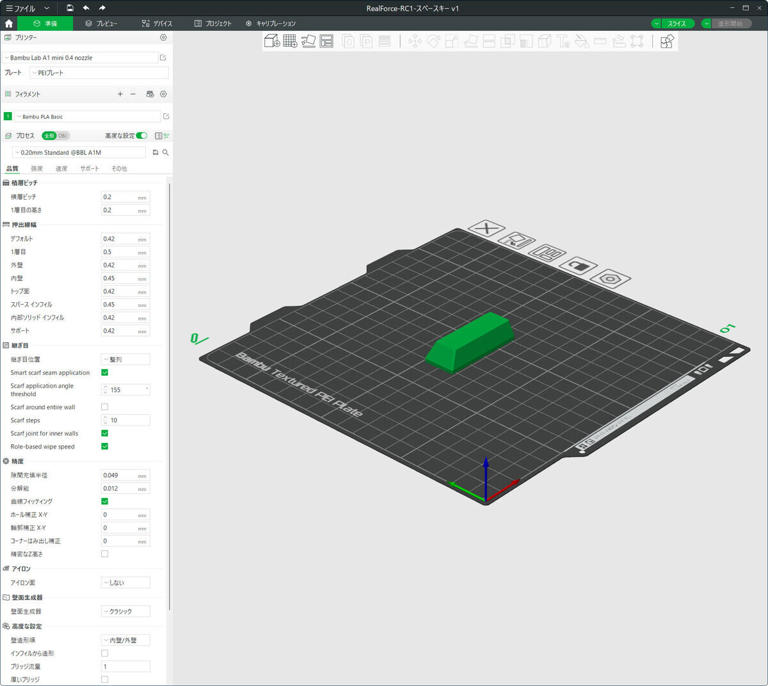Click the add filament plus icon
The width and height of the screenshot is (768, 686).
coord(120,94)
